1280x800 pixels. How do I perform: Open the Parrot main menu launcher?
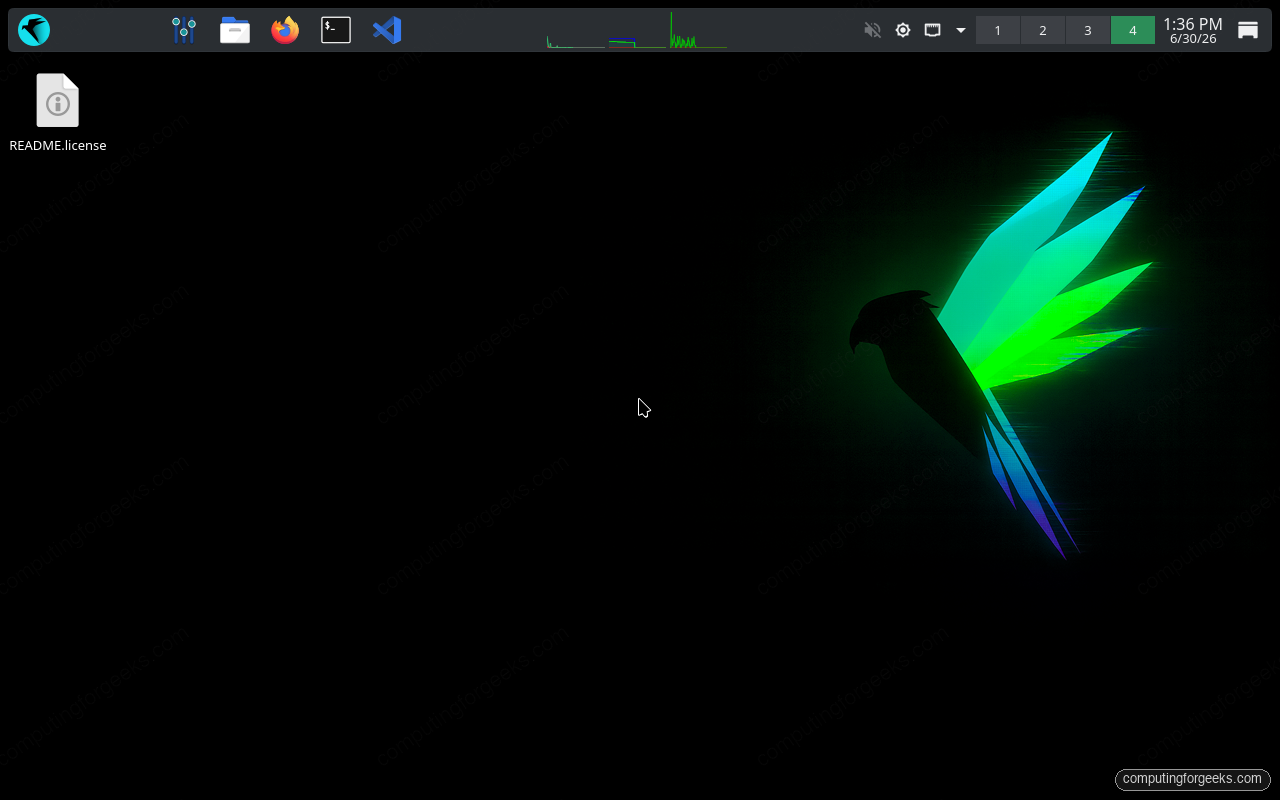[x=34, y=30]
